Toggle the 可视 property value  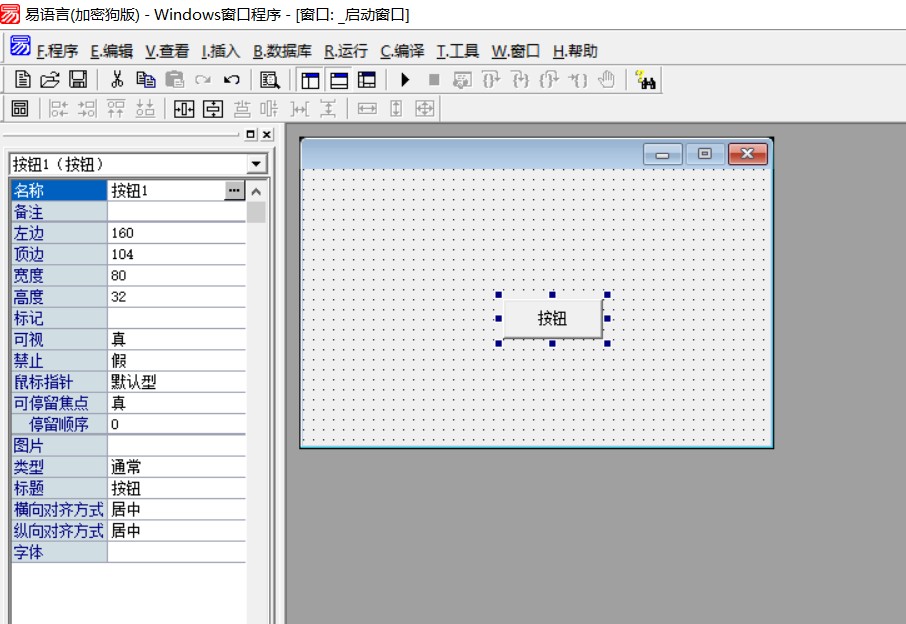pos(175,339)
